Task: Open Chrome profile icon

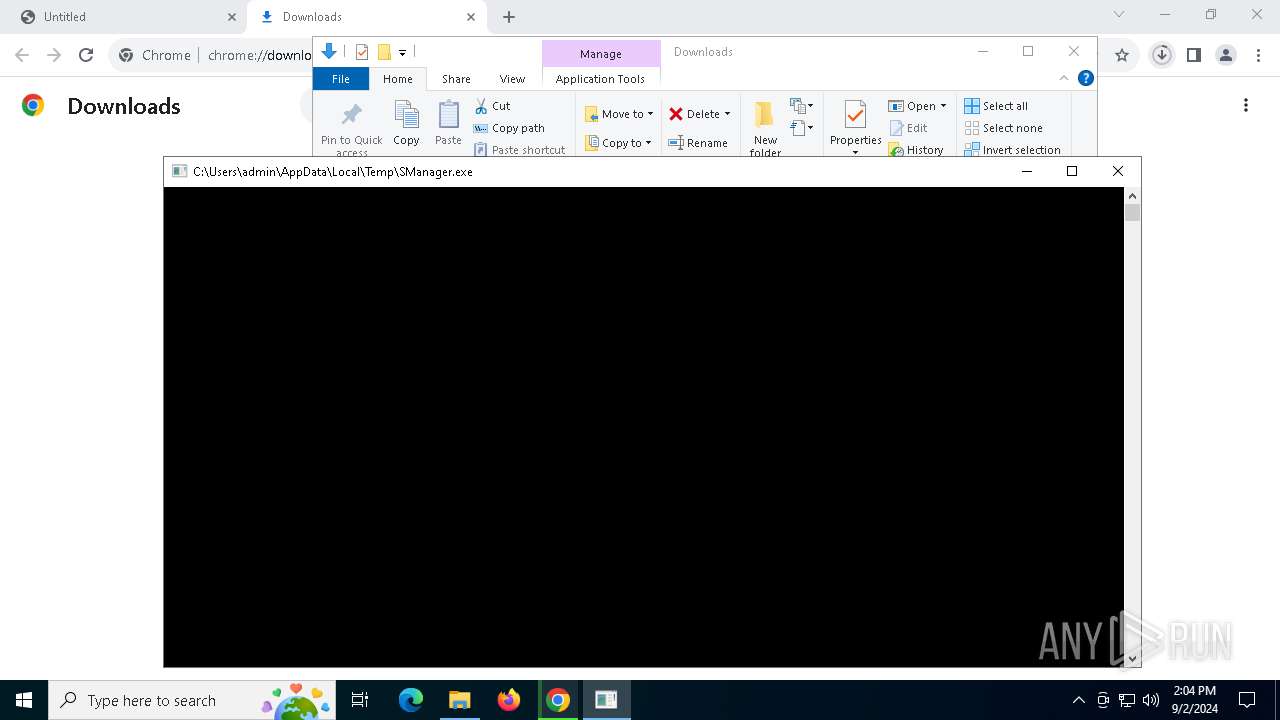Action: 1226,55
